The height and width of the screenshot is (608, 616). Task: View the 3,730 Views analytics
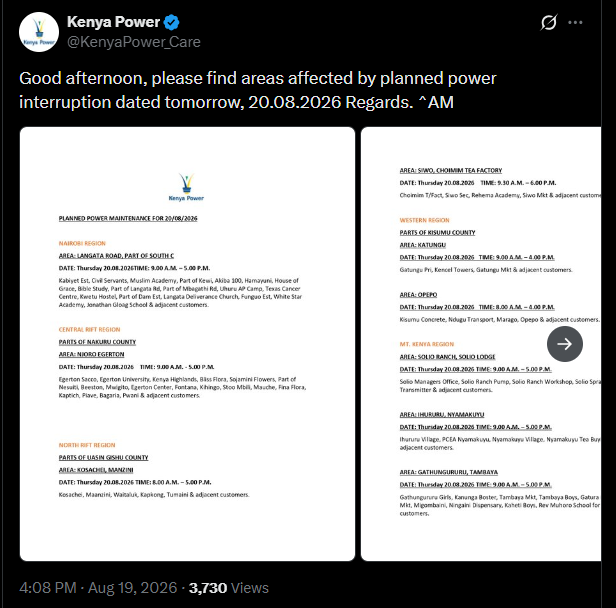click(229, 588)
